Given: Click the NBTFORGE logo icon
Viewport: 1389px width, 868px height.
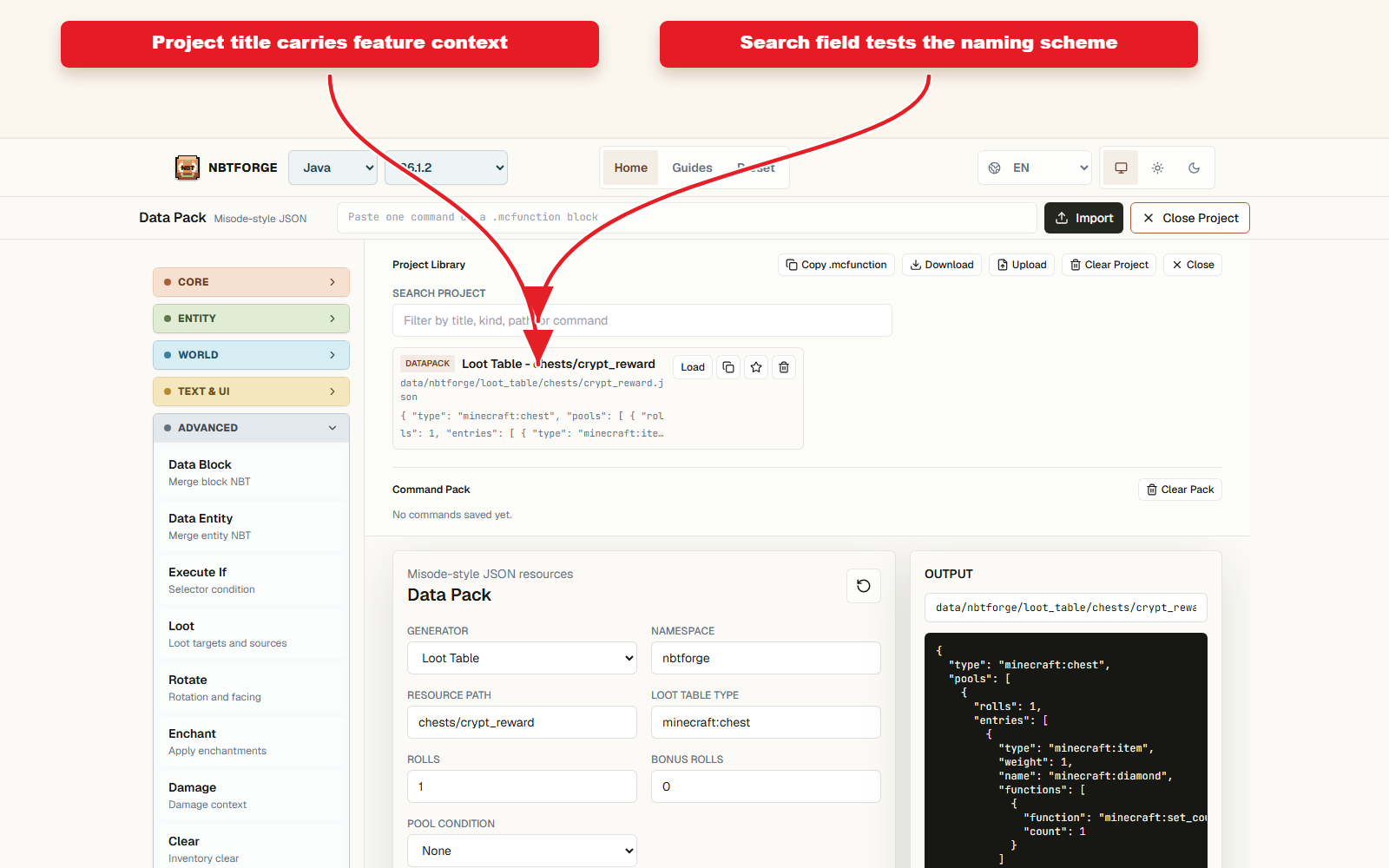Looking at the screenshot, I should (187, 168).
